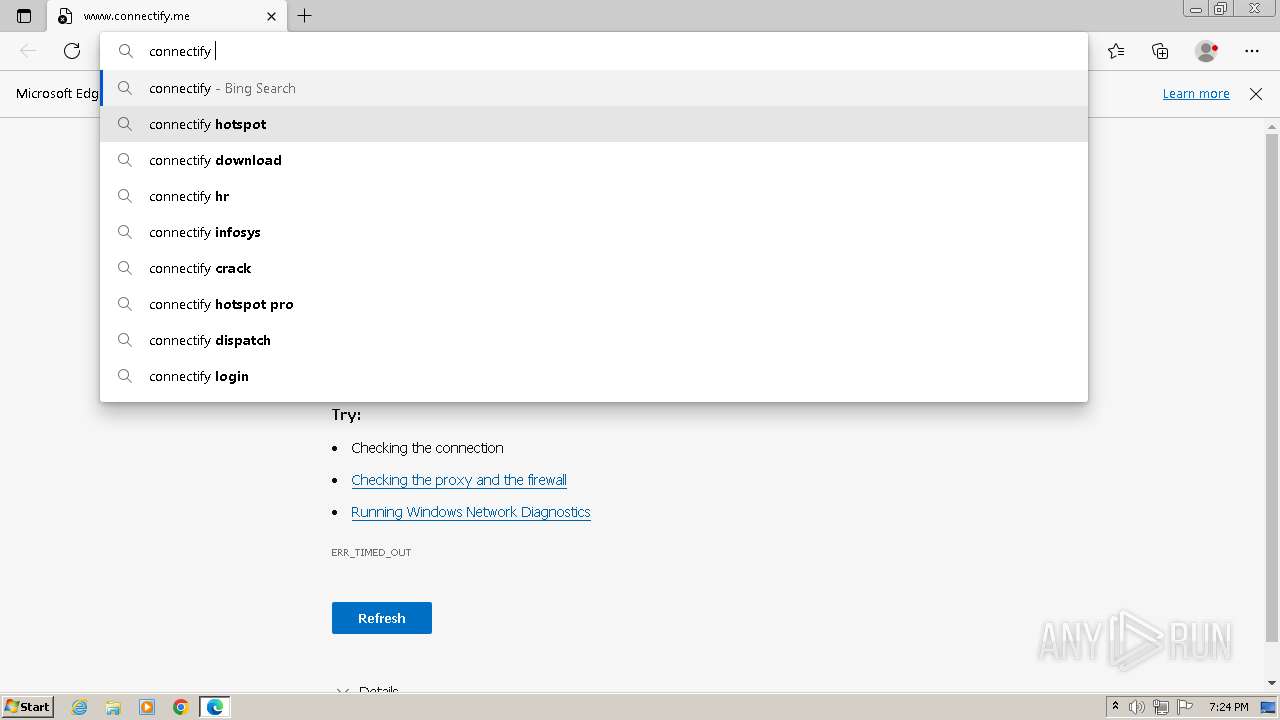
Task: Pick the 'connectify login' suggestion
Action: [x=594, y=376]
